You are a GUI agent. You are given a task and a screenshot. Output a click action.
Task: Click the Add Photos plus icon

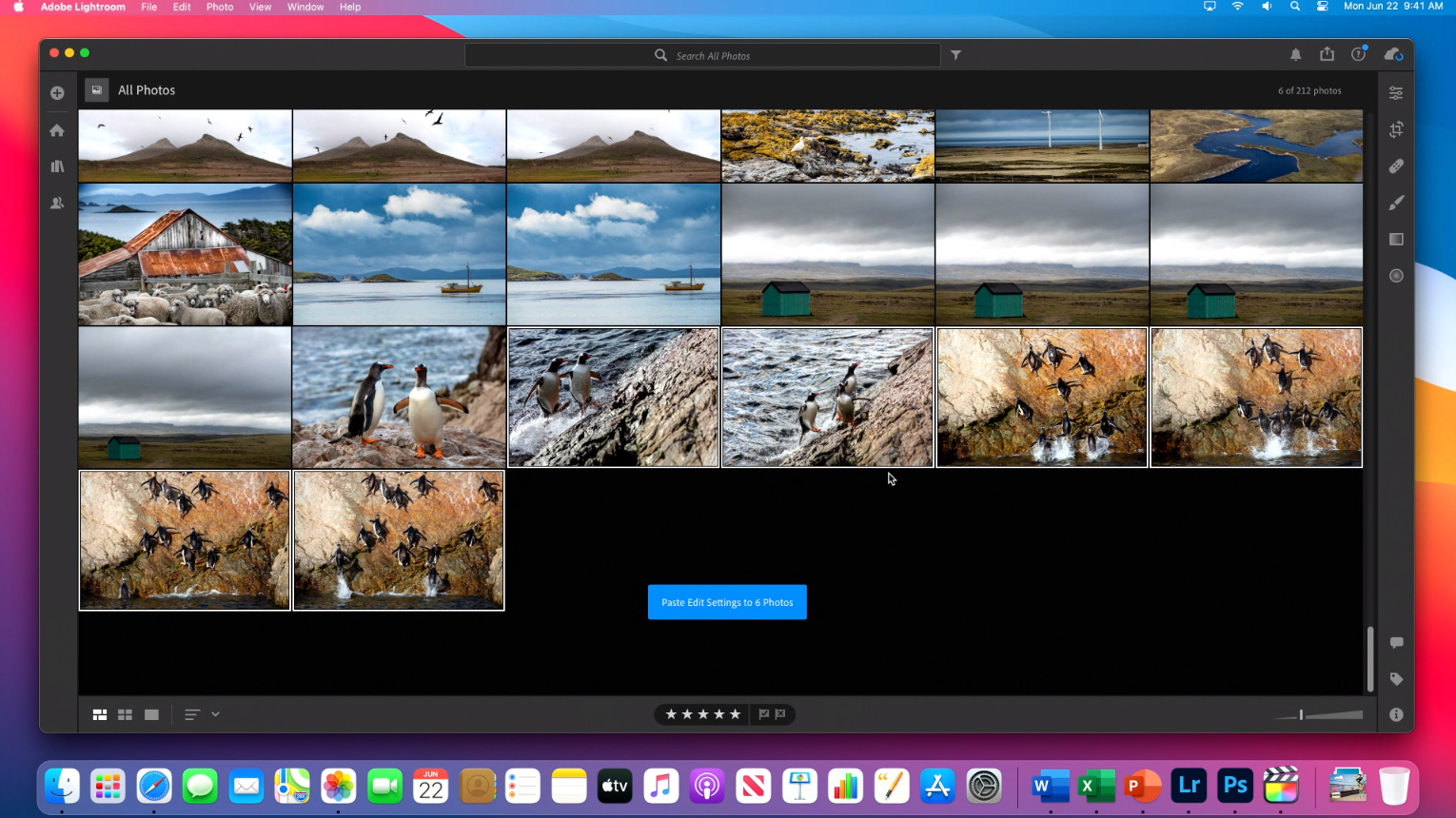[x=57, y=93]
